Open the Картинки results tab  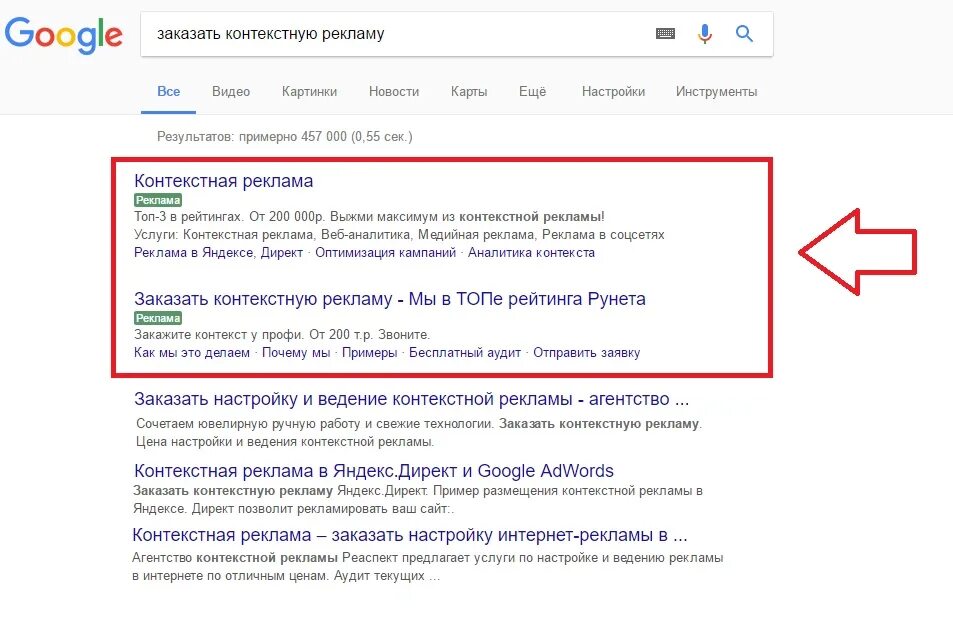(309, 92)
